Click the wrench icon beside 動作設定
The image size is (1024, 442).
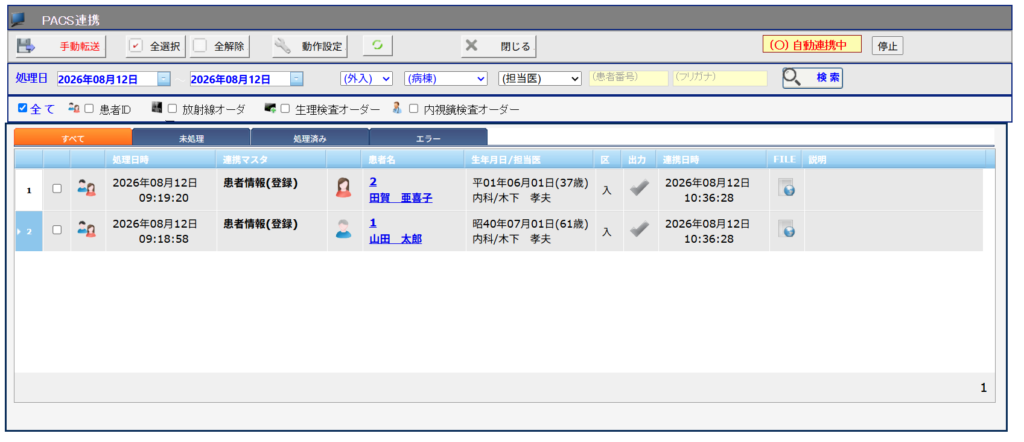point(283,46)
